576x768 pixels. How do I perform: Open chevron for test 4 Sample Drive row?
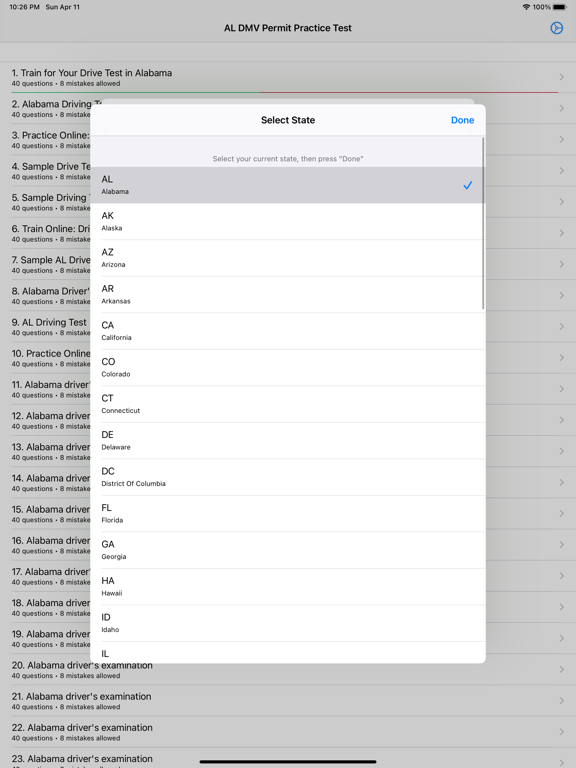tap(562, 170)
